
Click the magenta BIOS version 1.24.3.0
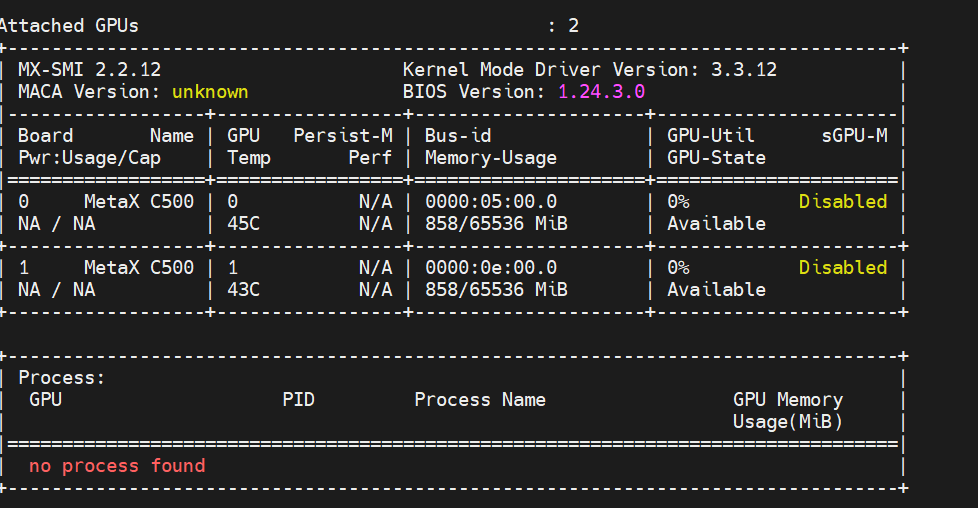pos(601,92)
